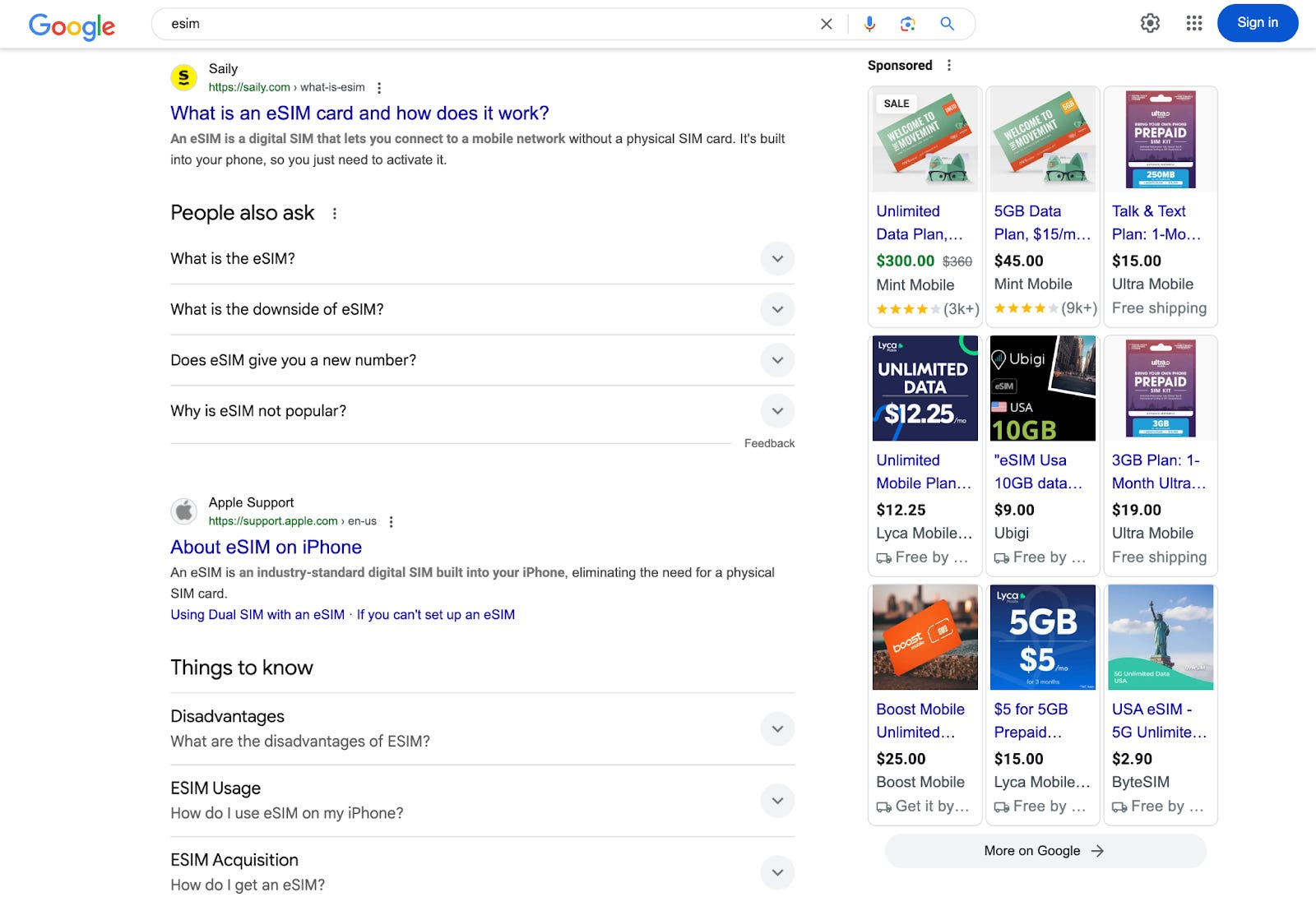Open Ultra Mobile 3GB prepaid image

click(1161, 388)
